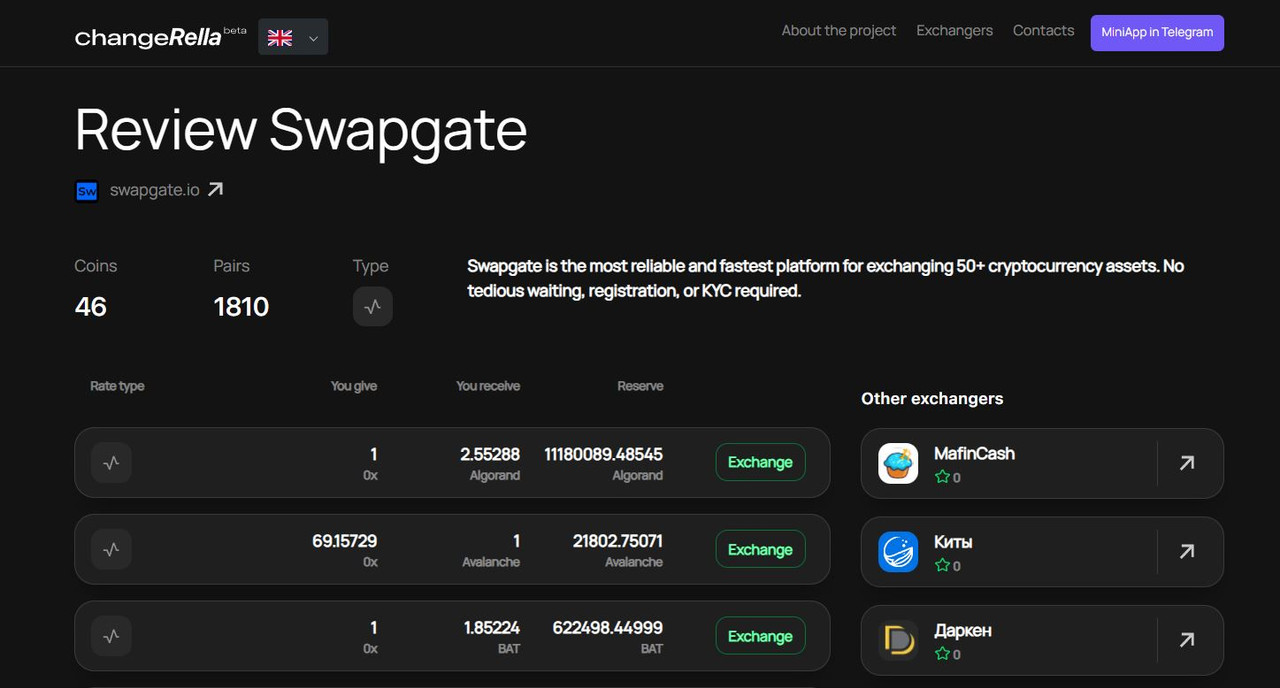Click the Rate type column header
The image size is (1280, 688).
click(117, 386)
